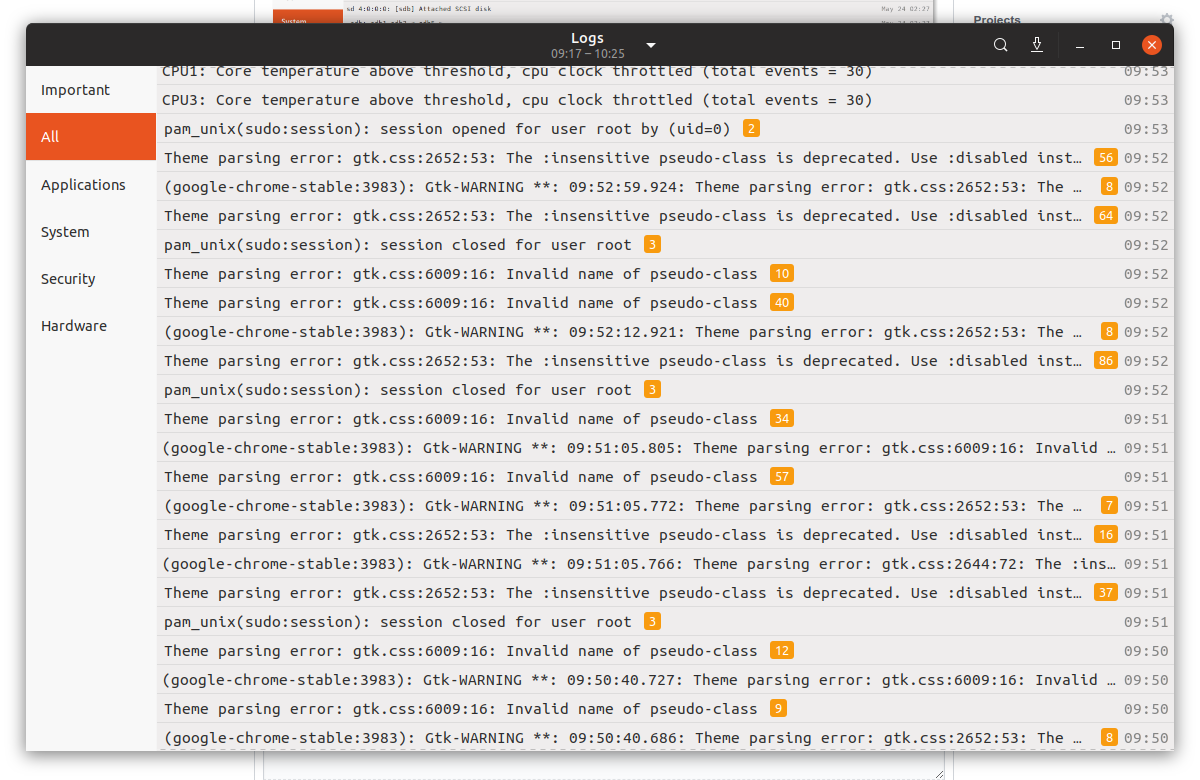Screen dimensions: 1200x780
Task: Click the export logs download icon
Action: tap(1037, 45)
